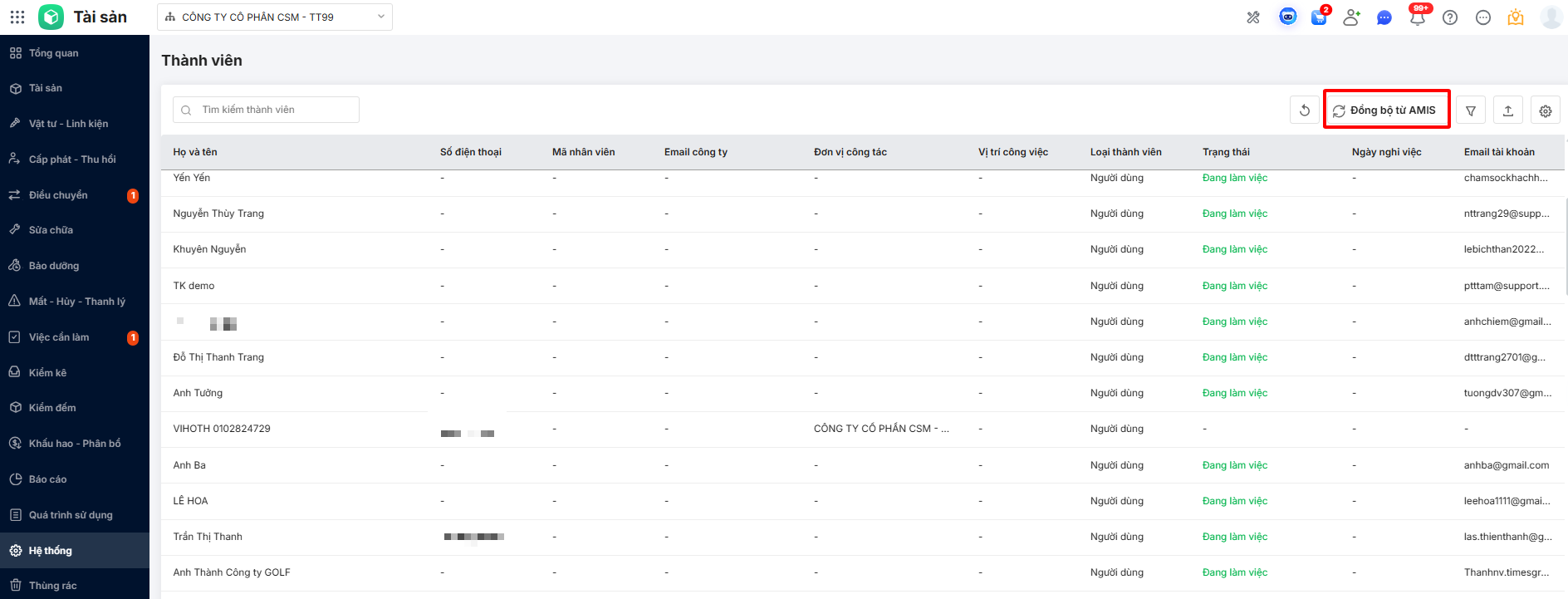Viewport: 1568px width, 599px height.
Task: Open Thùng rác in sidebar
Action: (x=52, y=586)
